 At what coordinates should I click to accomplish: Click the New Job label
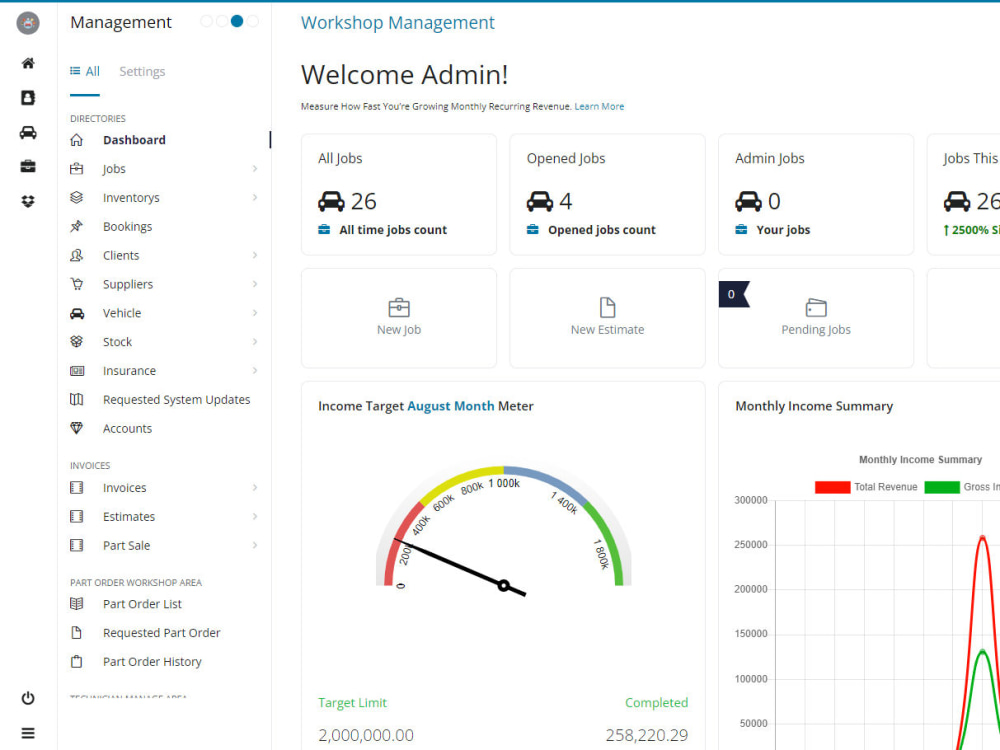pos(399,330)
